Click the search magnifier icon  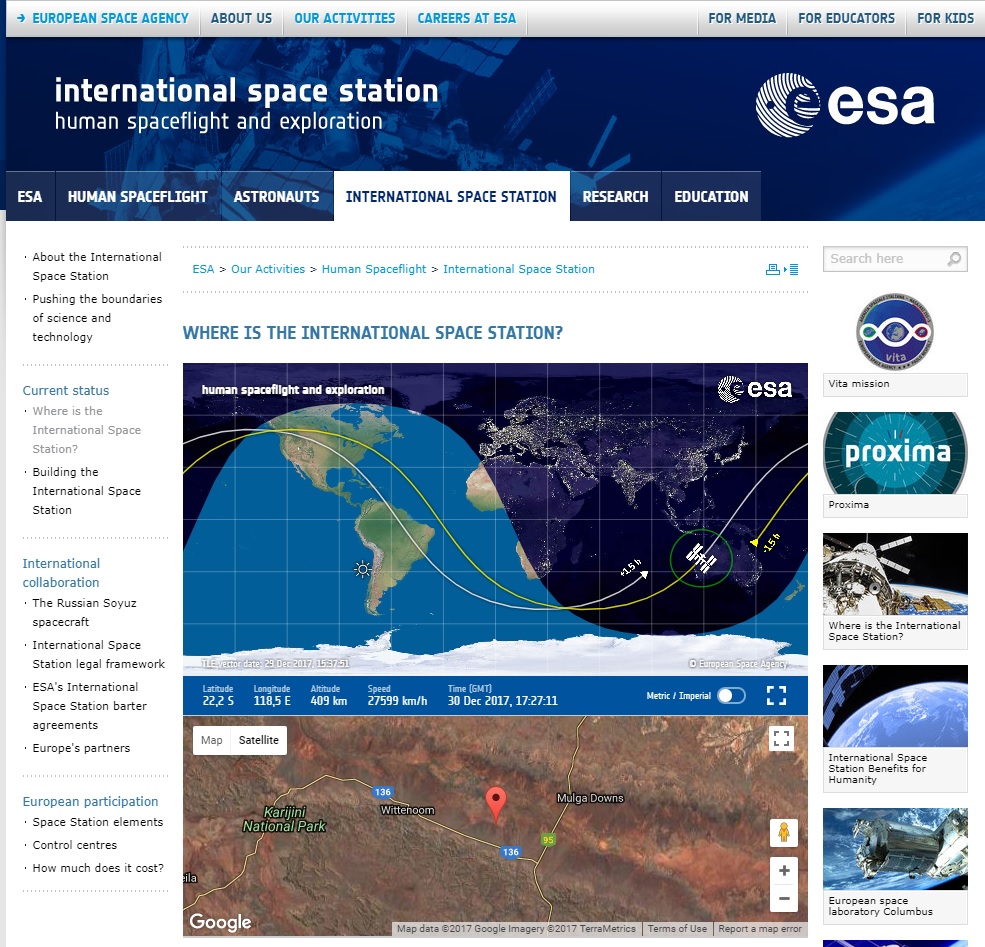point(954,259)
